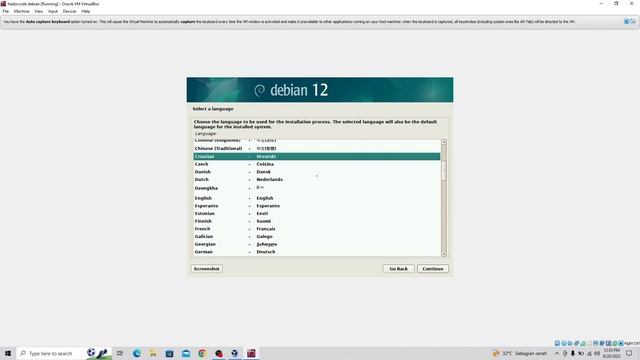Choose Finnish - Suomi row
This screenshot has height=360, width=640.
(317, 221)
